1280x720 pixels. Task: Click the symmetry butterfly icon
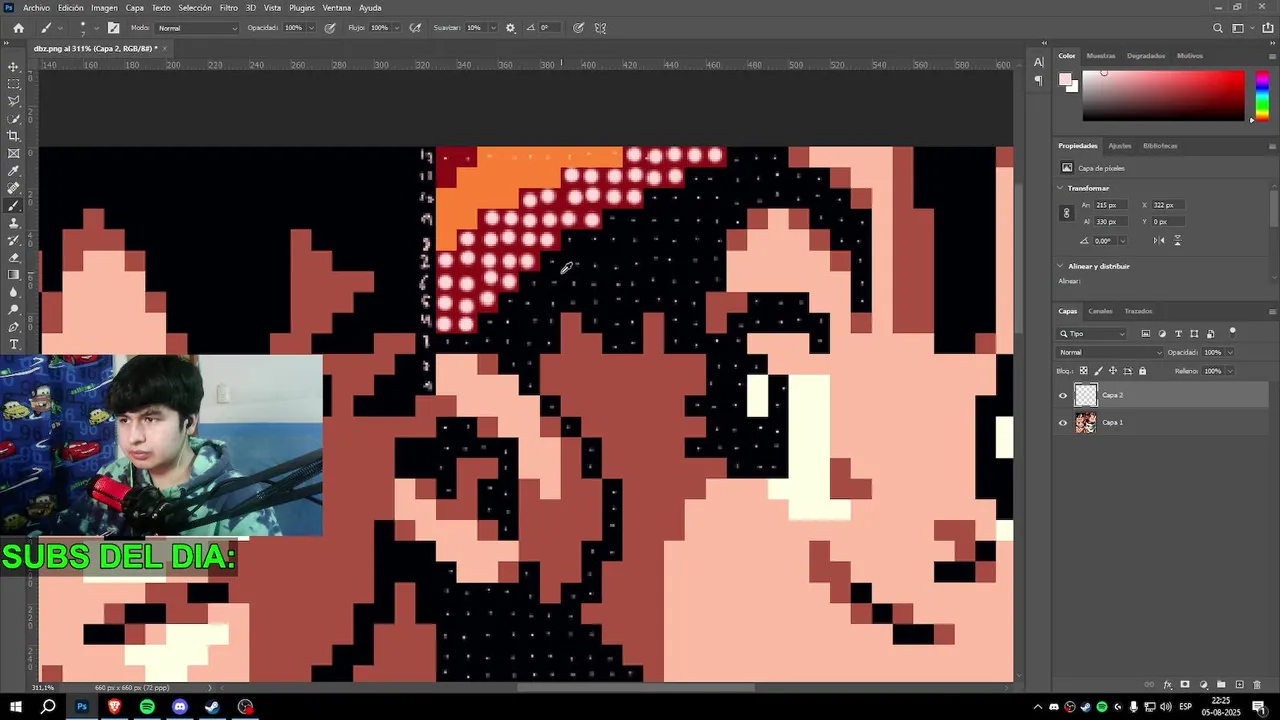pyautogui.click(x=600, y=28)
